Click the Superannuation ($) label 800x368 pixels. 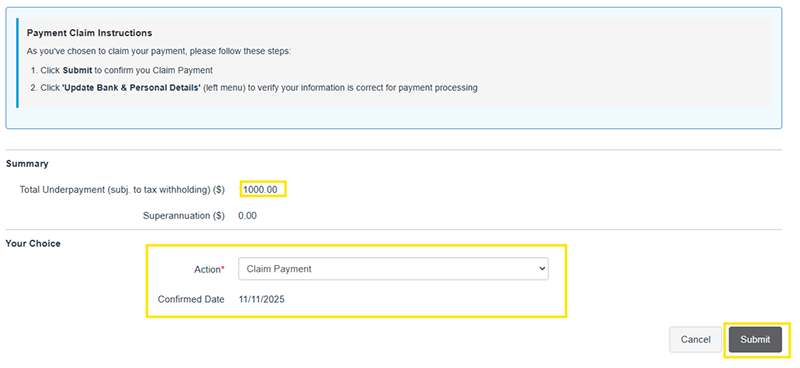pyautogui.click(x=184, y=216)
